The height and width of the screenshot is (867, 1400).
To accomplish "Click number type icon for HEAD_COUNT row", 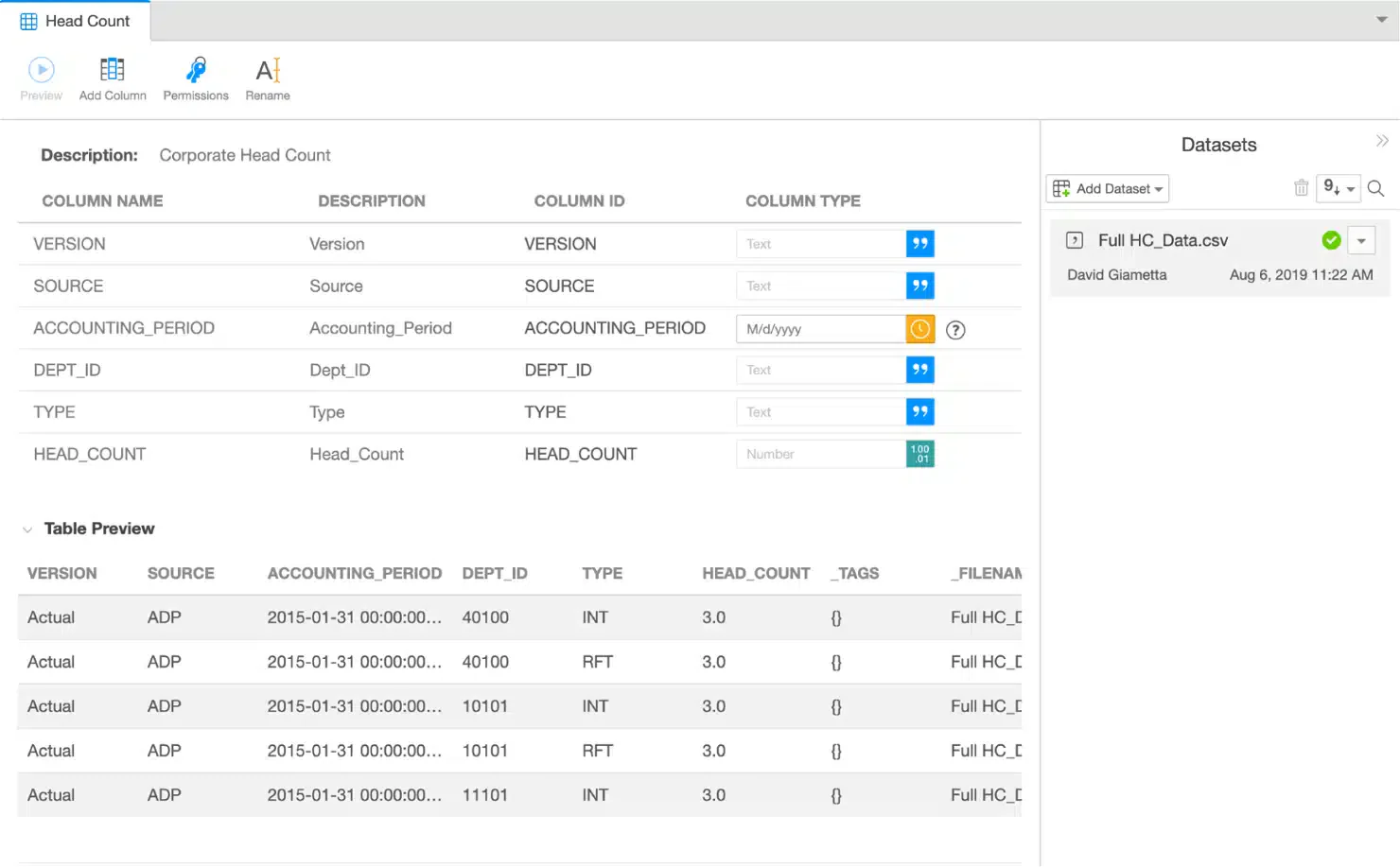I will 919,454.
